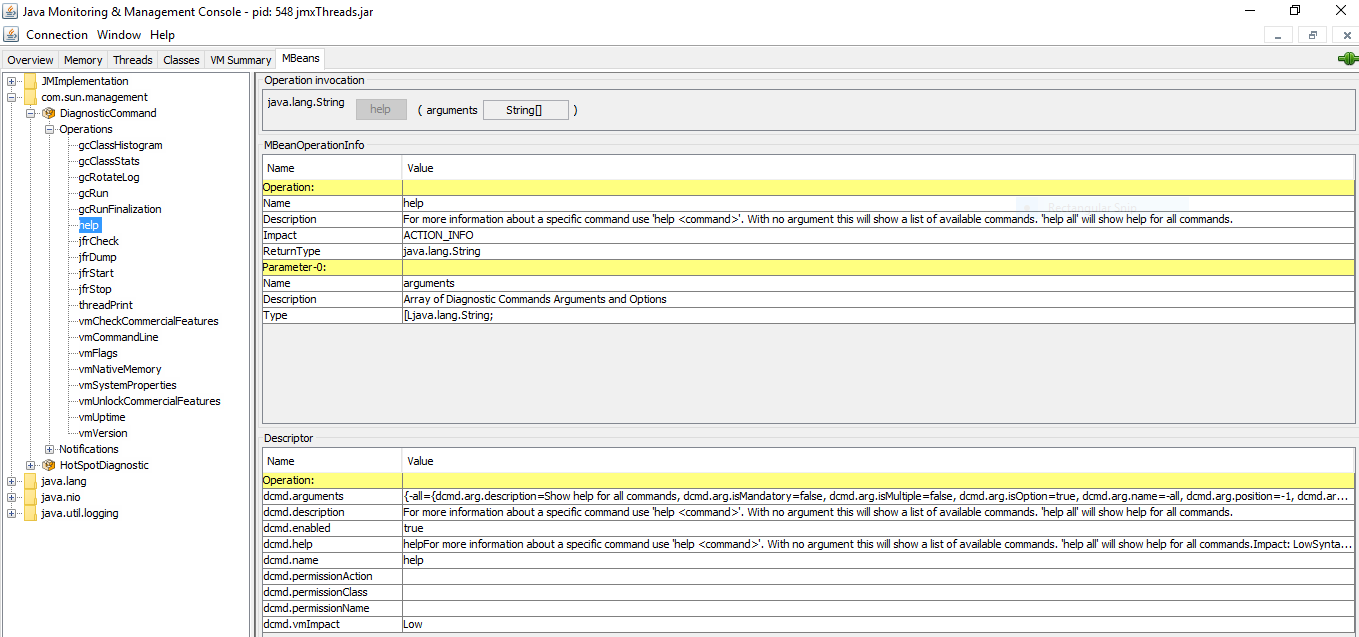Click the com.sun.management folder icon

tap(30, 97)
